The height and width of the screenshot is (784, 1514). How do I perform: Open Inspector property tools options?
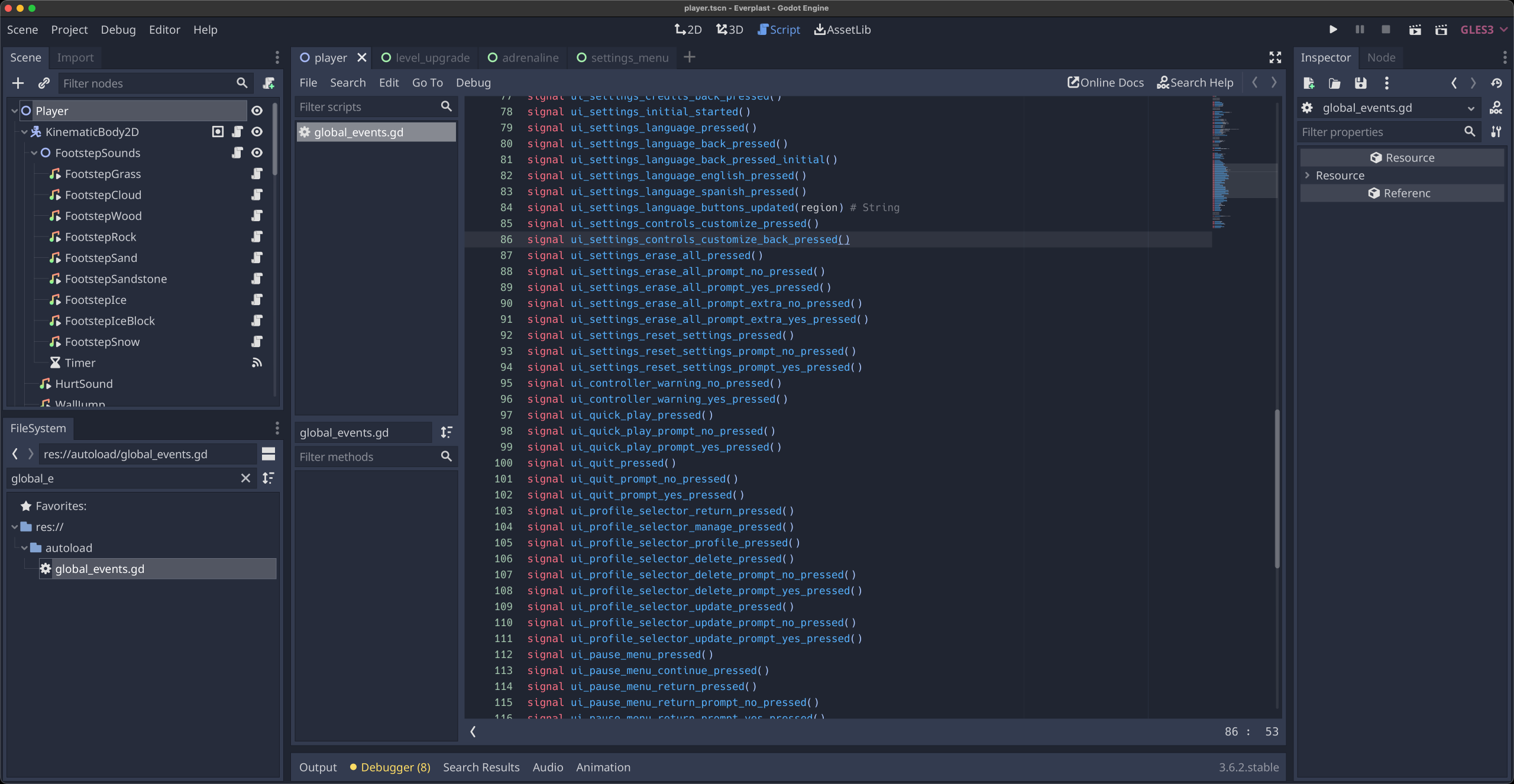[x=1496, y=132]
